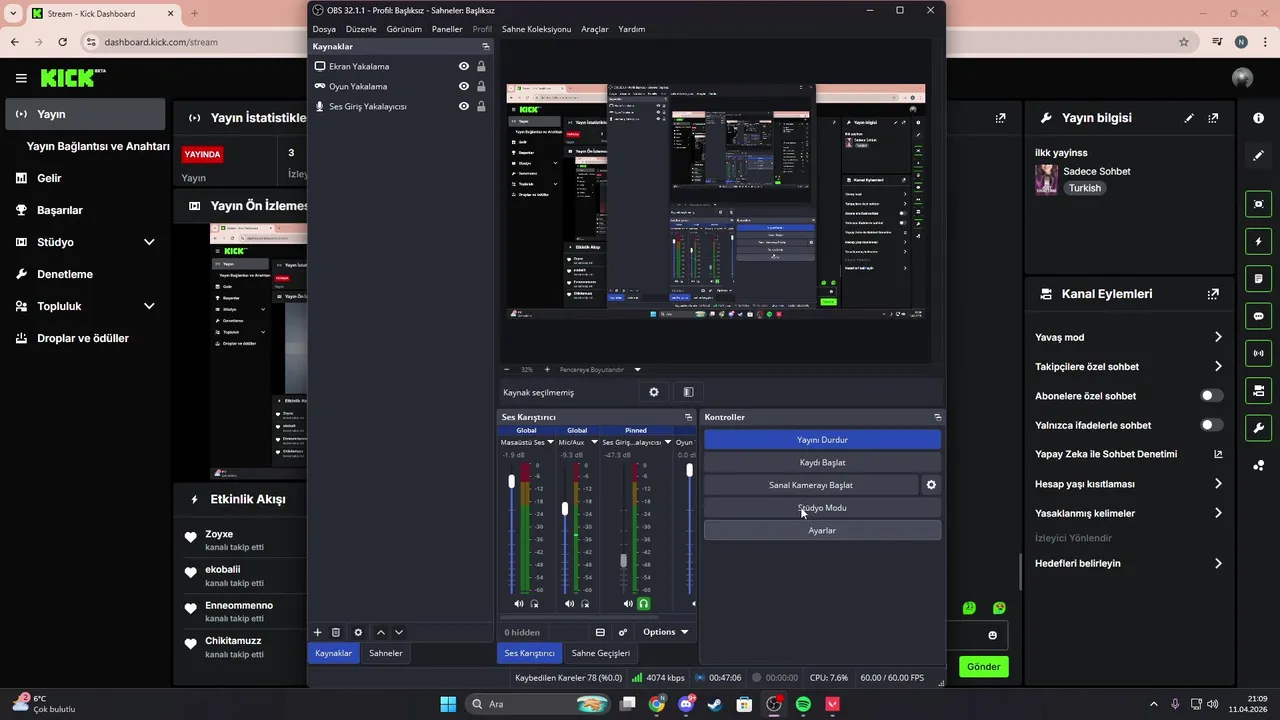Open Spotify from the taskbar
Screen dimensions: 1280x720
coord(803,704)
